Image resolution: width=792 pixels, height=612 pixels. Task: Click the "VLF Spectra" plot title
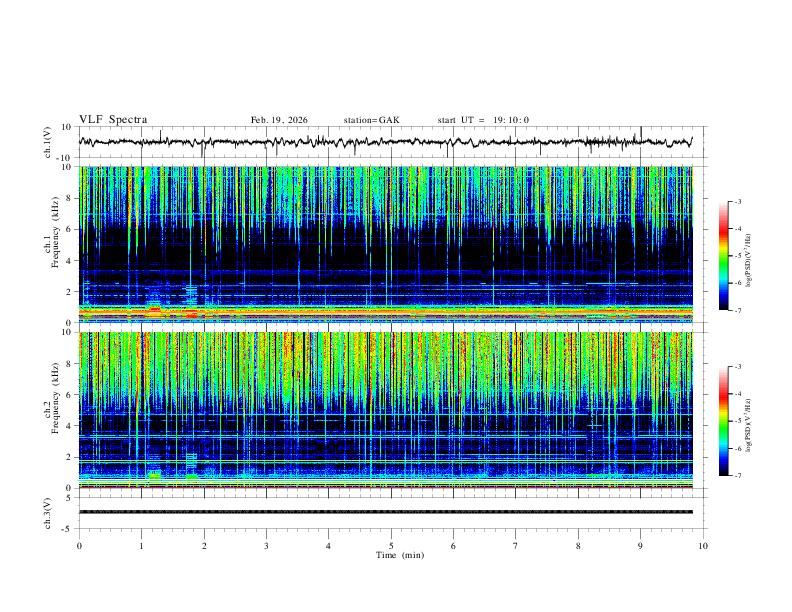click(x=113, y=120)
